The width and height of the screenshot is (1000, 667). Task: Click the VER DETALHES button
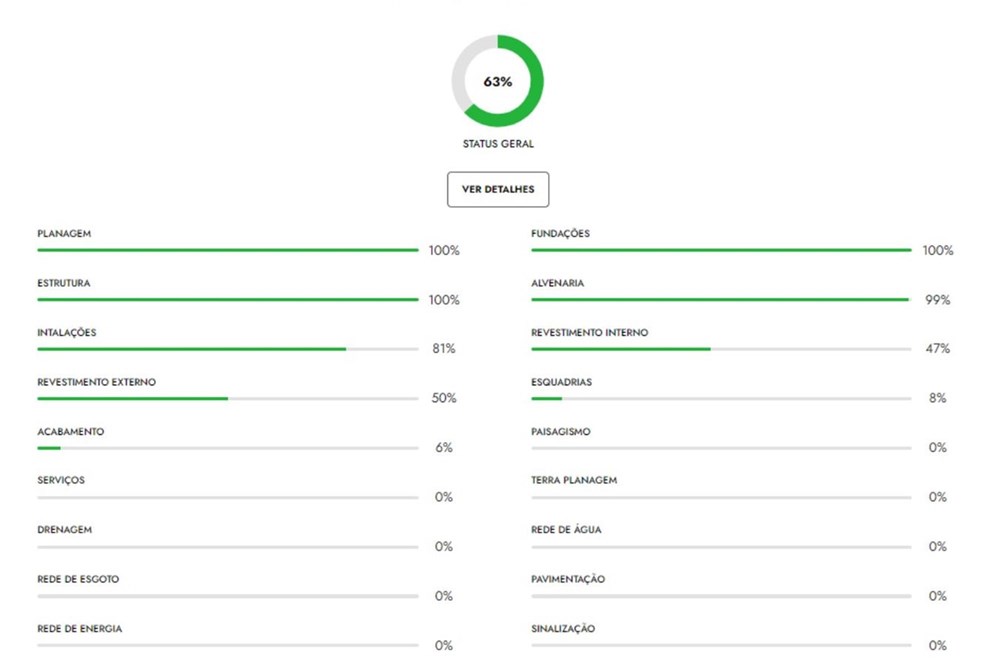[497, 189]
